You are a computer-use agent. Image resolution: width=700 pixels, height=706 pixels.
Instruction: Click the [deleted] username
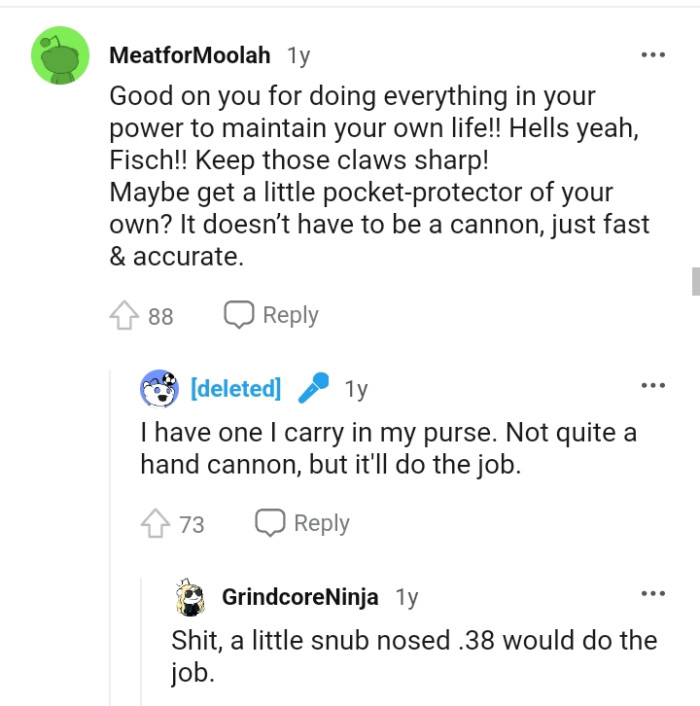click(235, 388)
